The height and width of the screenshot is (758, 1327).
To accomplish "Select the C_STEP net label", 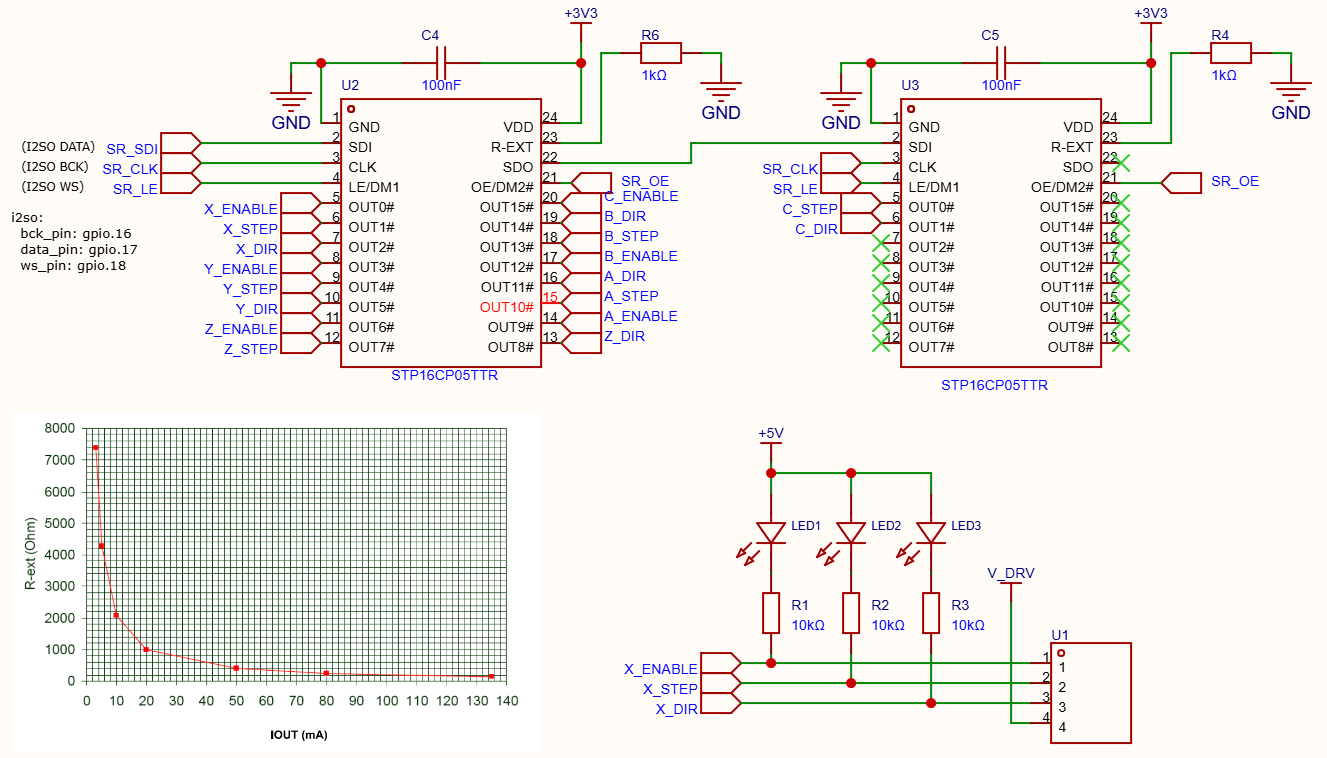I will [810, 209].
